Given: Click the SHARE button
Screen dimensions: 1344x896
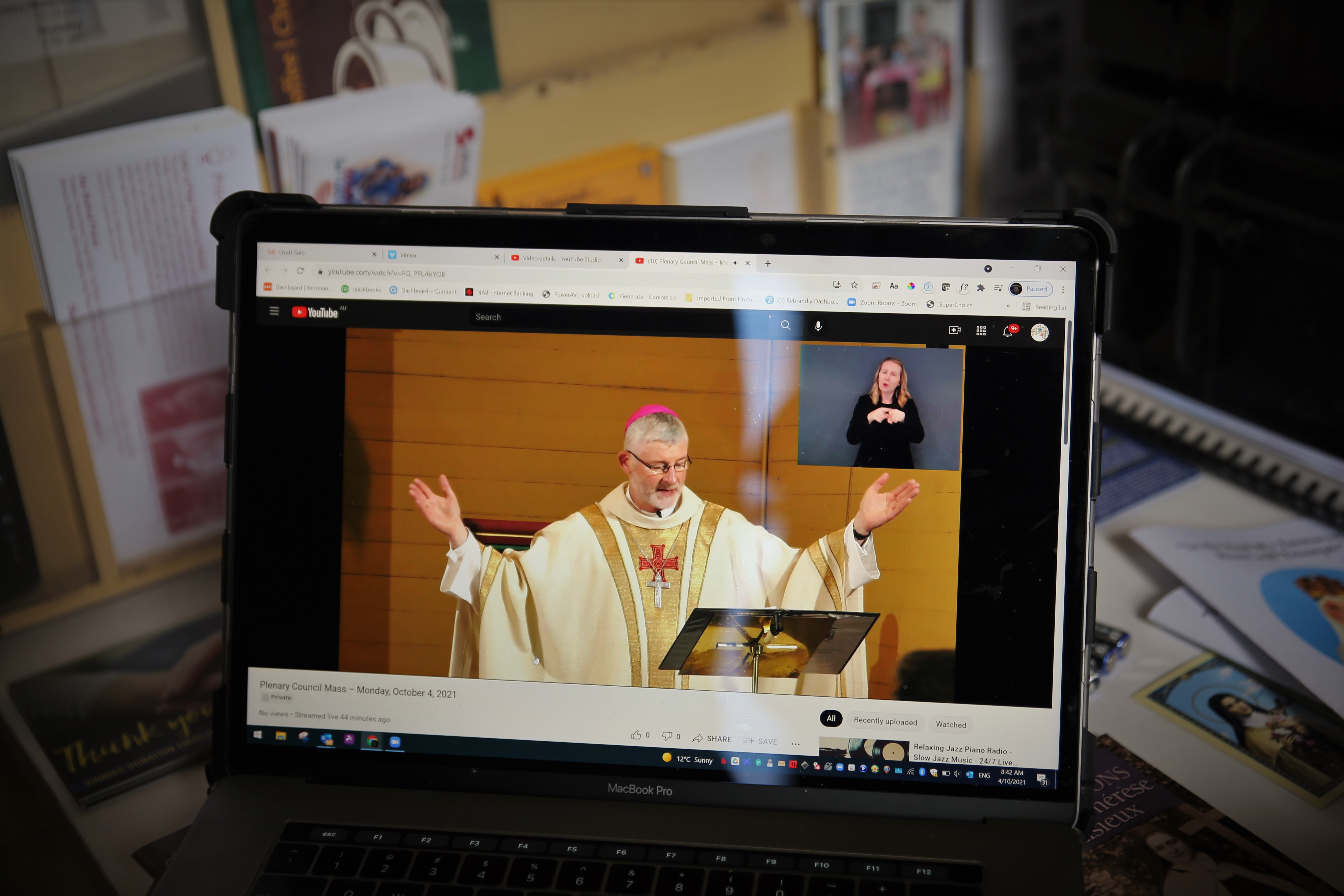Looking at the screenshot, I should coord(712,738).
